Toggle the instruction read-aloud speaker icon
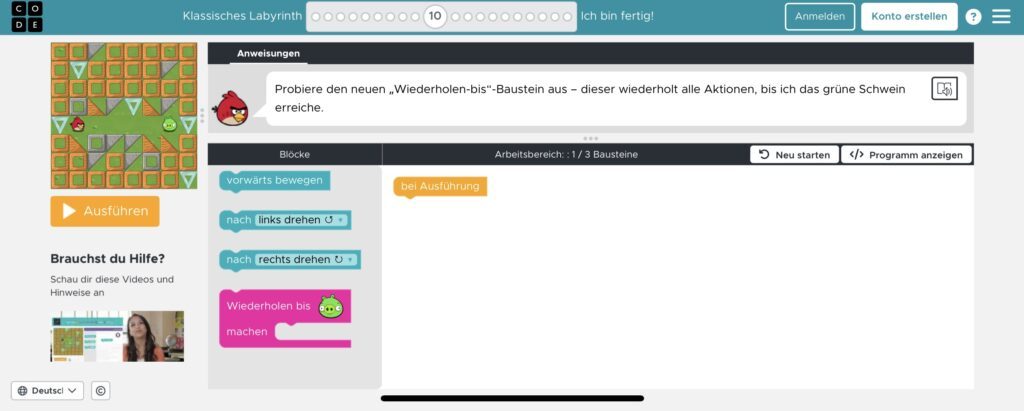The height and width of the screenshot is (411, 1024). click(x=944, y=89)
